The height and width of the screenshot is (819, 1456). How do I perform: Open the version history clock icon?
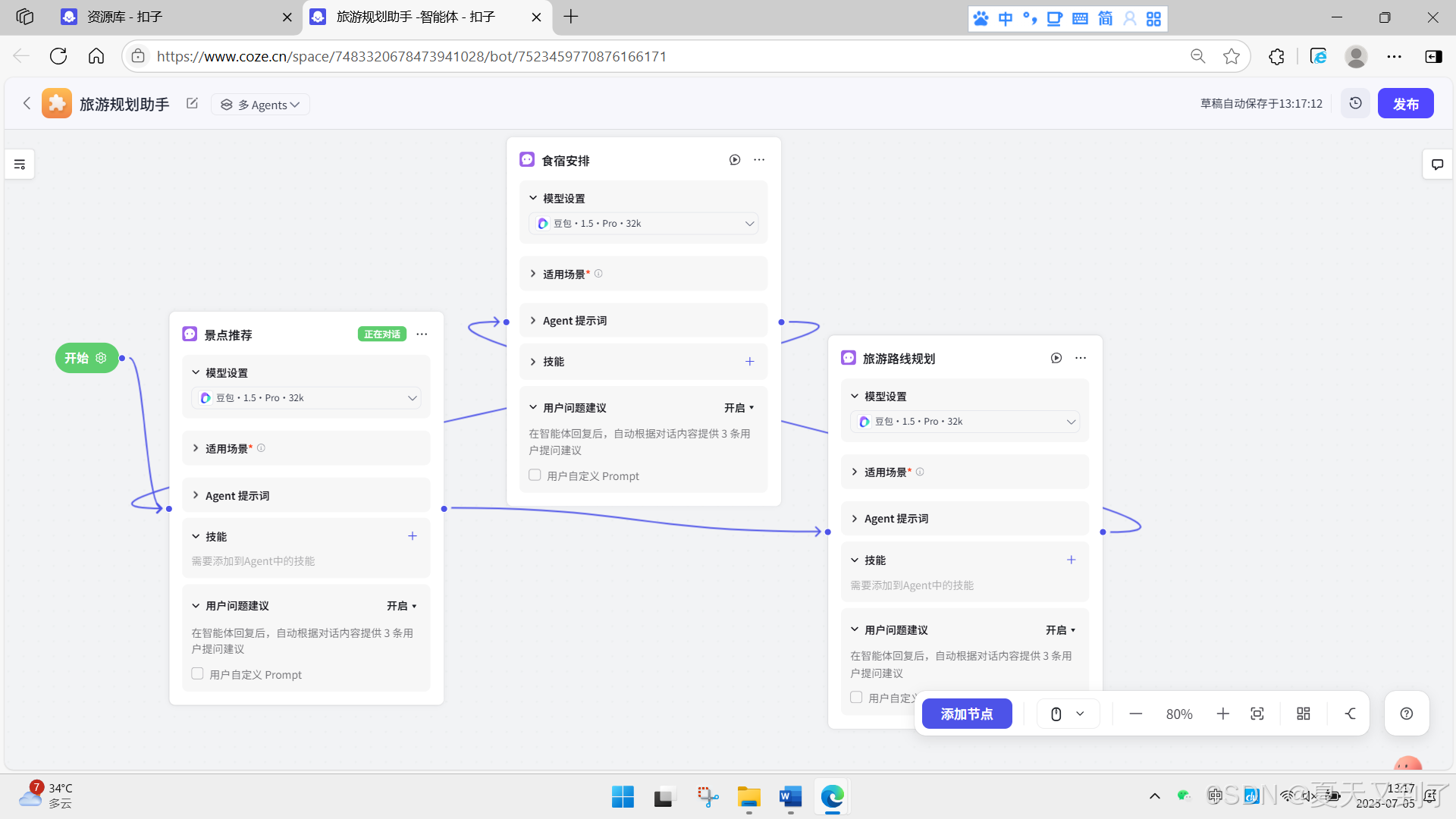coord(1355,103)
